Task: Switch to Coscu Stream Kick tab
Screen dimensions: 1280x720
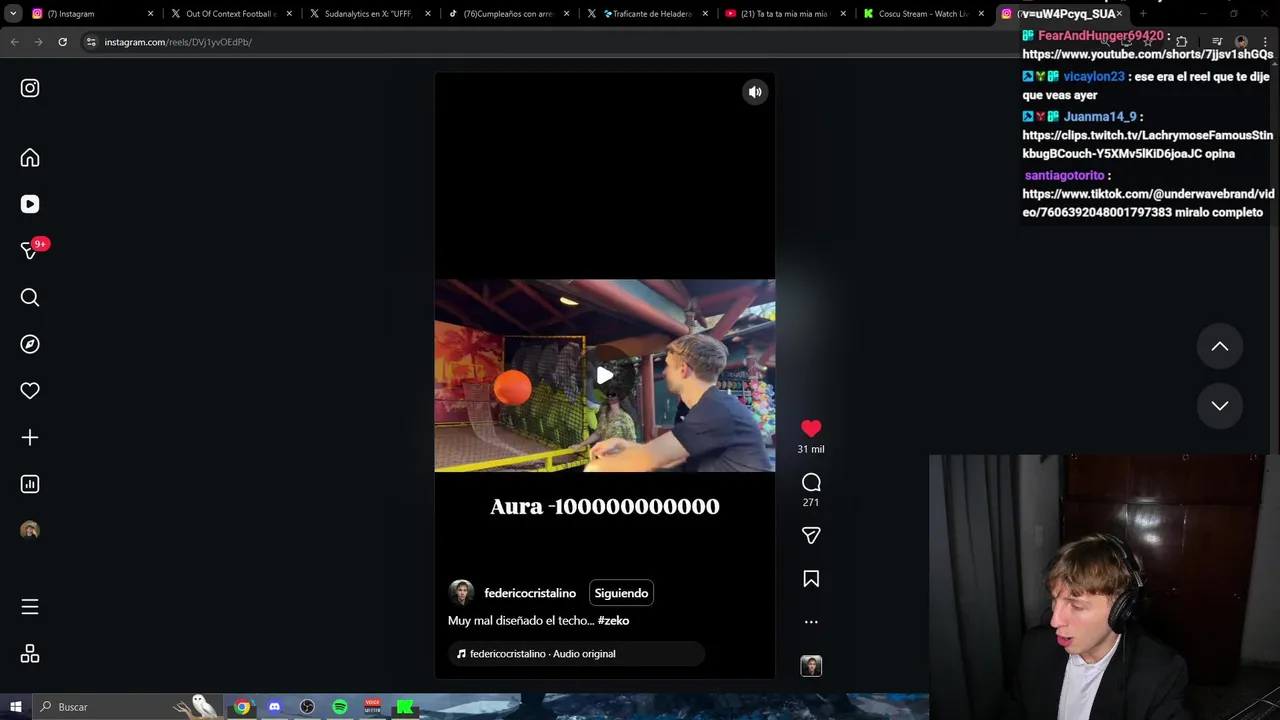Action: [922, 14]
